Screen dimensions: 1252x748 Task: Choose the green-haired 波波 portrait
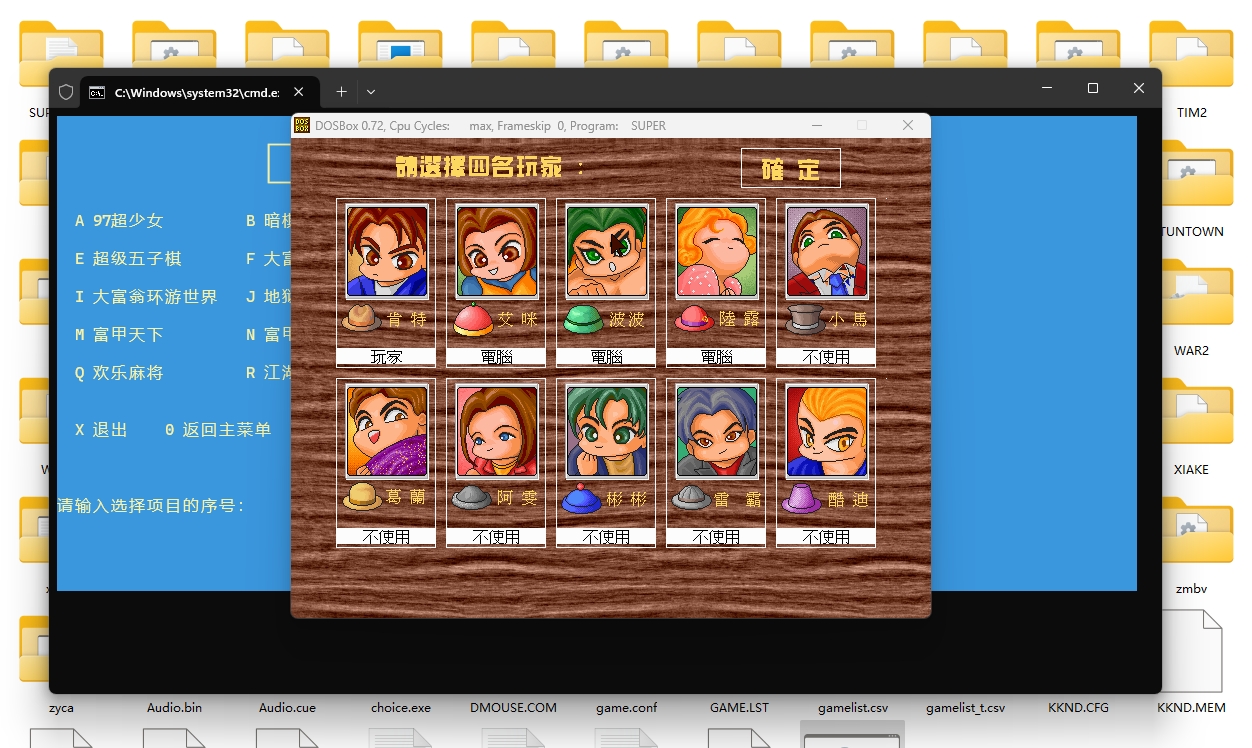point(606,251)
